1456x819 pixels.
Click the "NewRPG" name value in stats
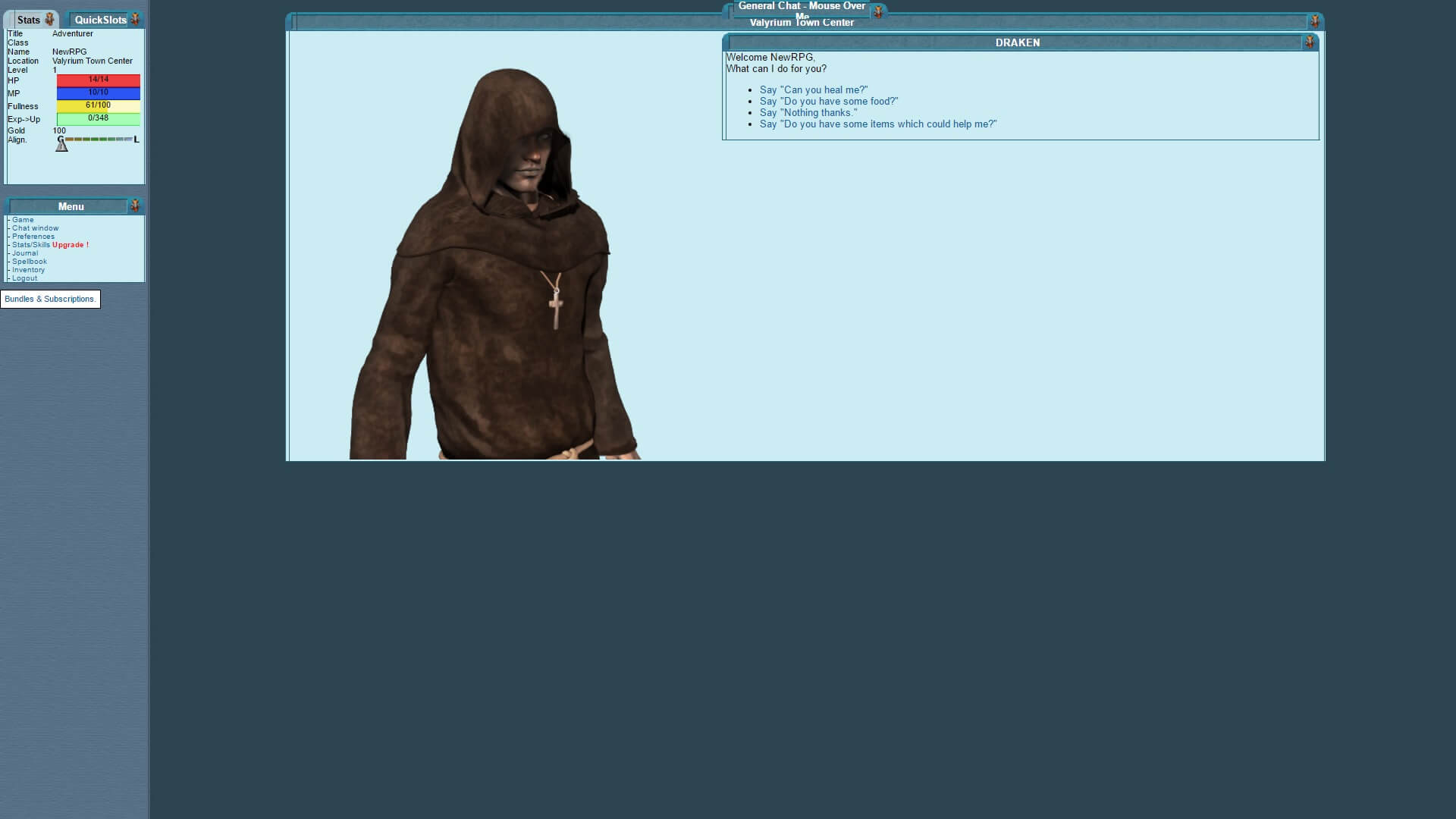tap(70, 52)
